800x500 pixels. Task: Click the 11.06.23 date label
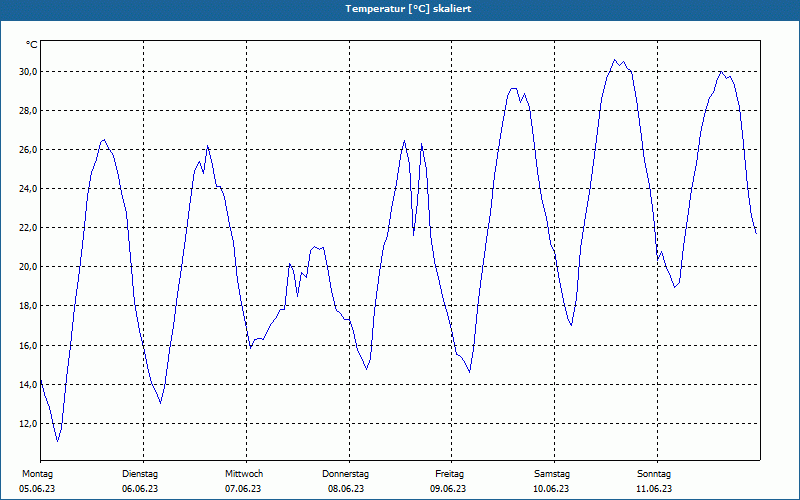tap(654, 489)
